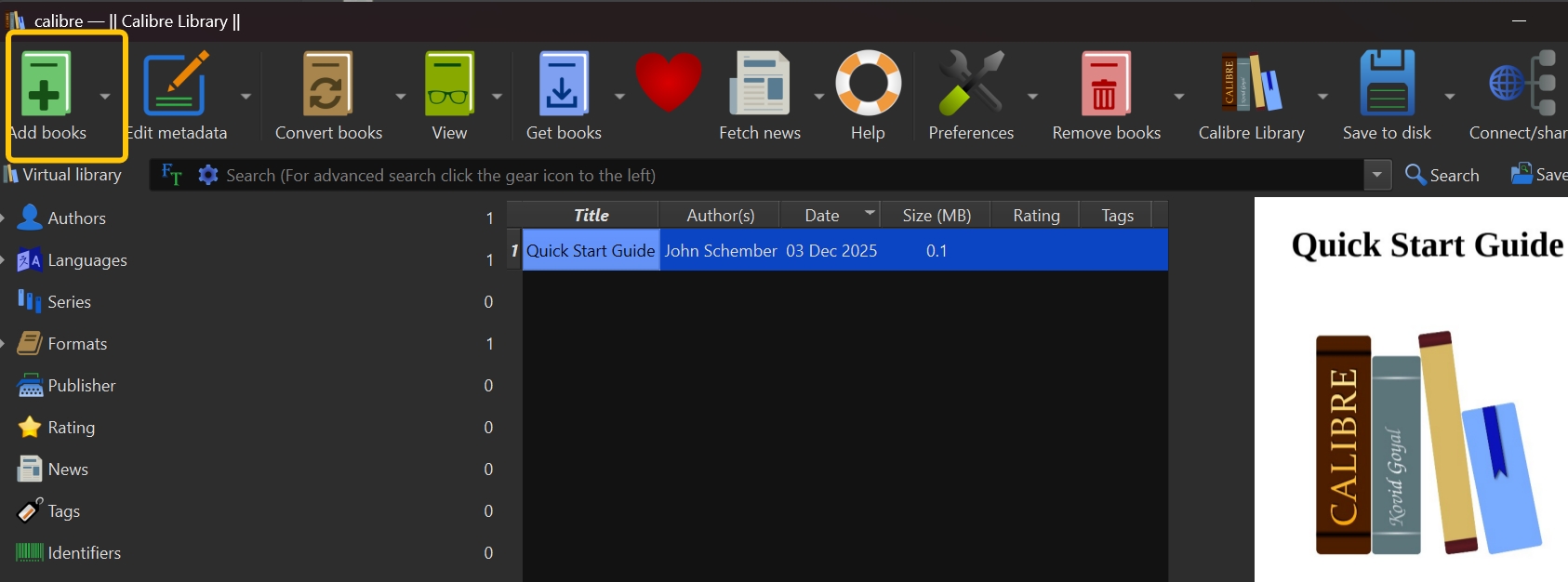Viewport: 1568px width, 582px height.
Task: Click John Schember author cell
Action: (720, 250)
